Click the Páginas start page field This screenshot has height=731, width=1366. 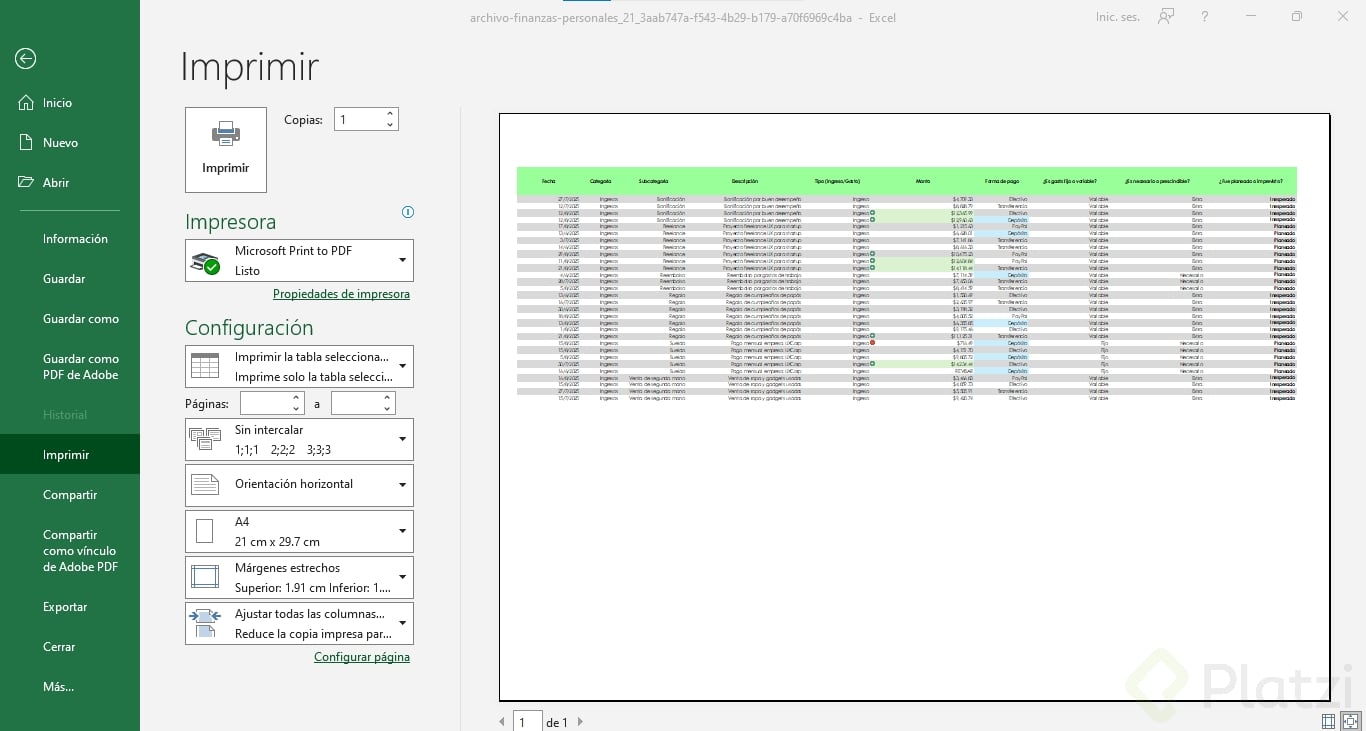tap(266, 403)
